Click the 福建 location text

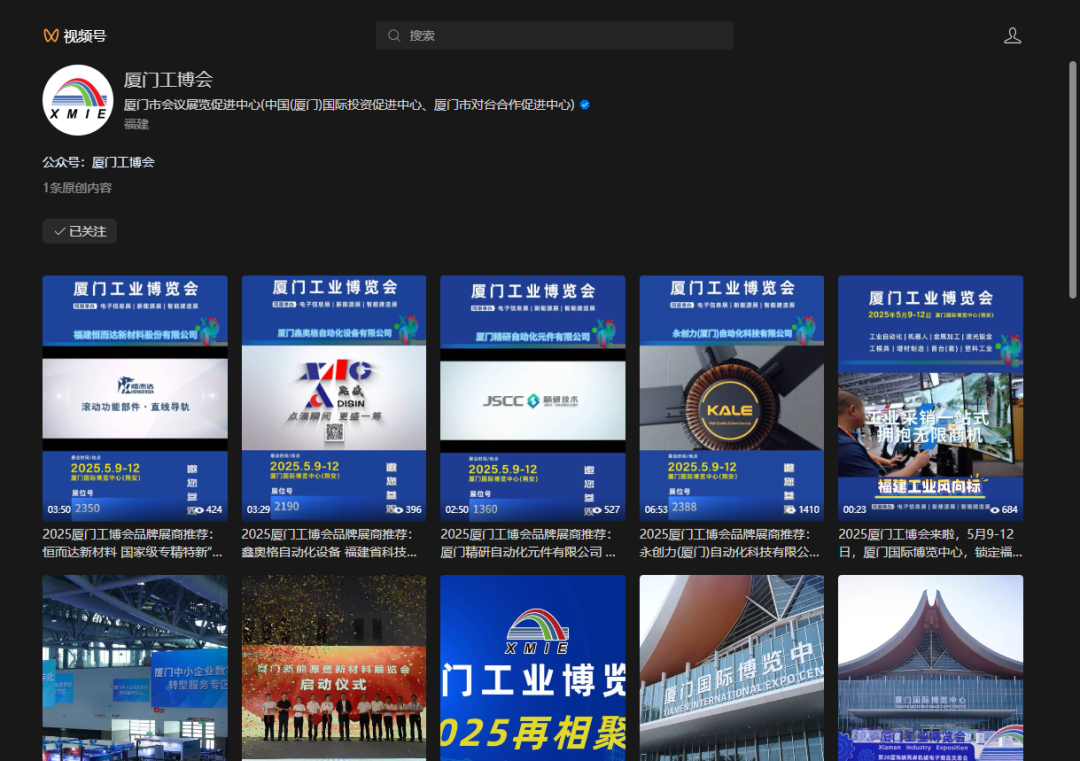(136, 124)
